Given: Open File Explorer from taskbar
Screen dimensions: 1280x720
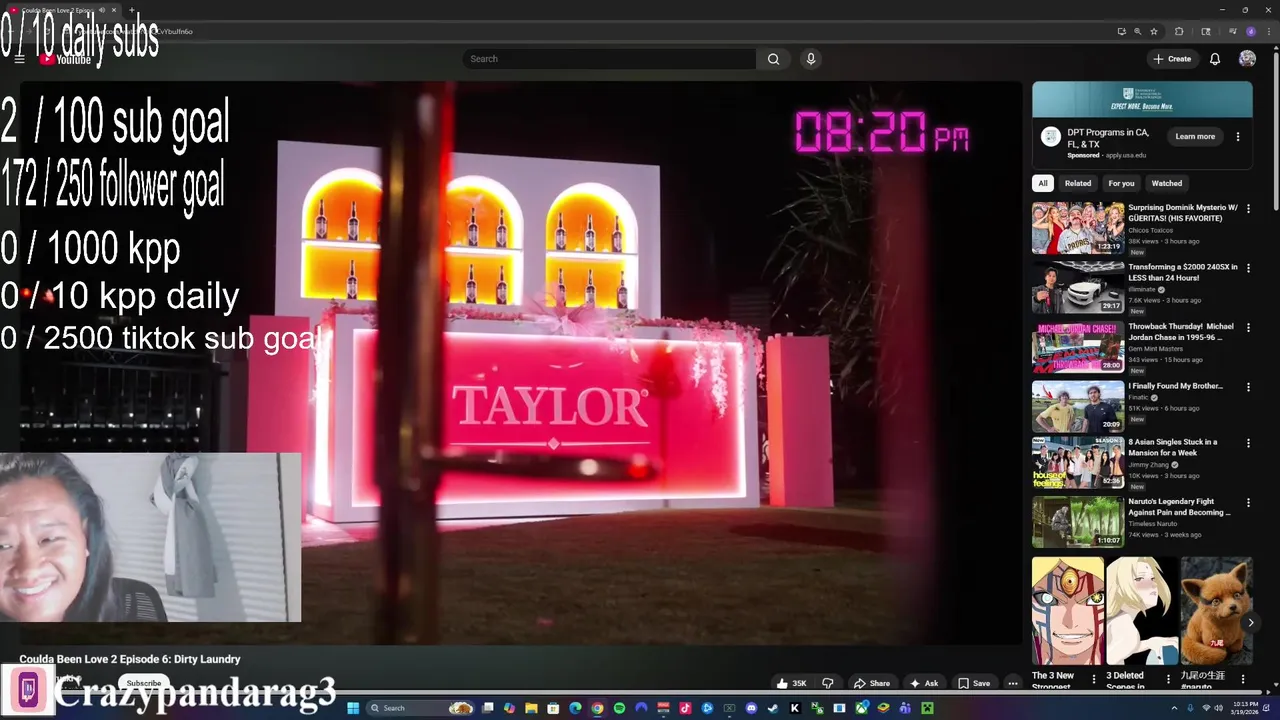Looking at the screenshot, I should pyautogui.click(x=531, y=708).
